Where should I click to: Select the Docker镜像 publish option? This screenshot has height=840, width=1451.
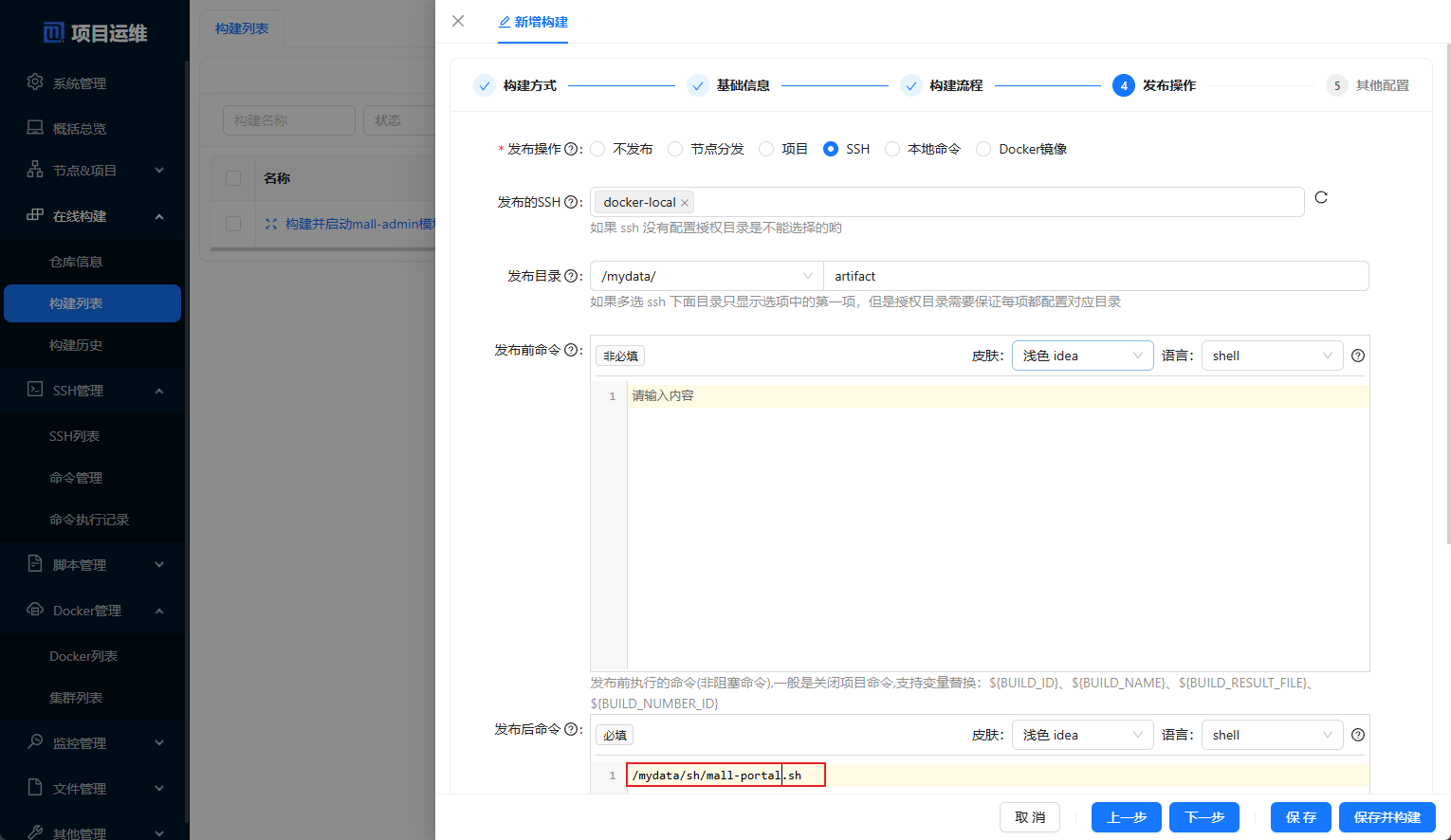983,149
